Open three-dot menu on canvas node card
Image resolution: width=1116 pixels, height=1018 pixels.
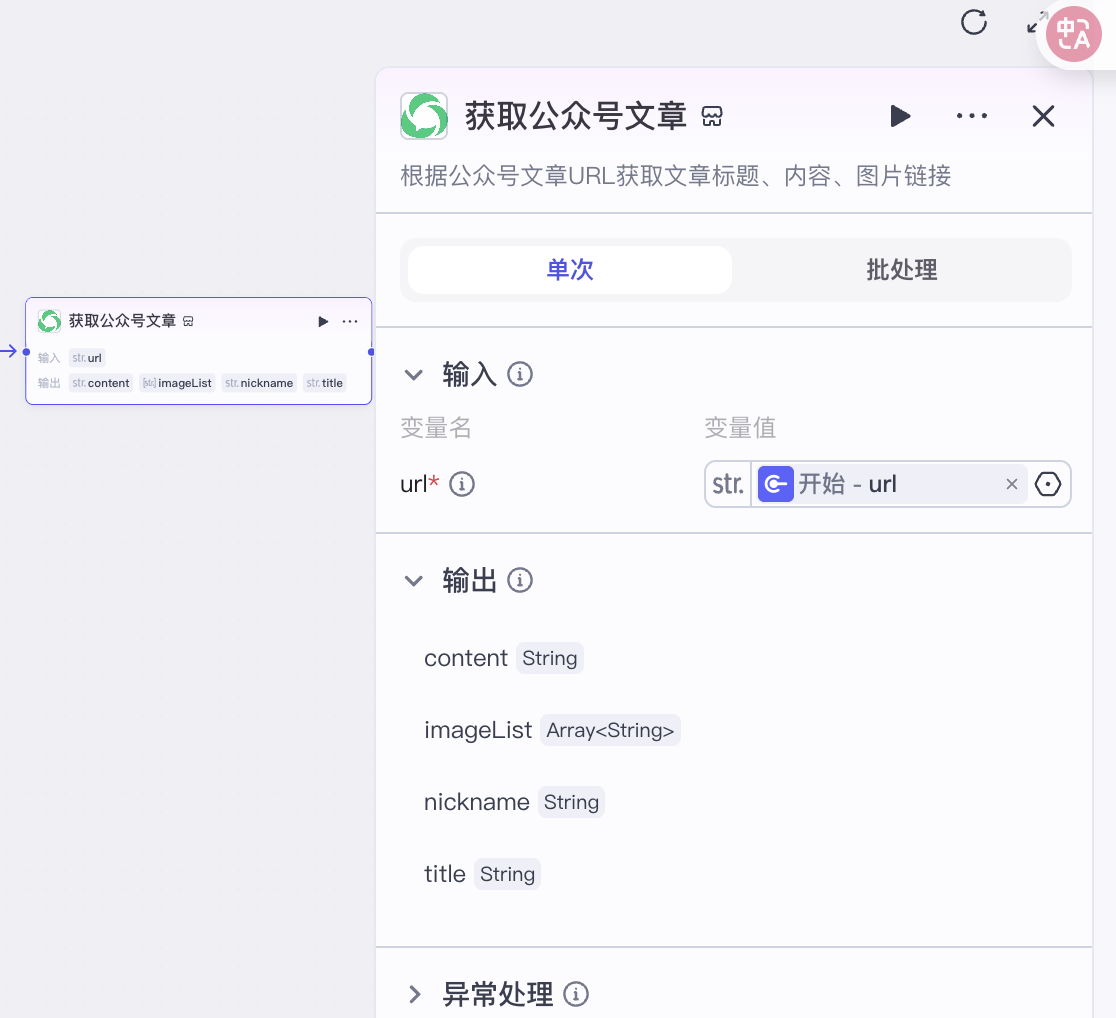click(349, 322)
